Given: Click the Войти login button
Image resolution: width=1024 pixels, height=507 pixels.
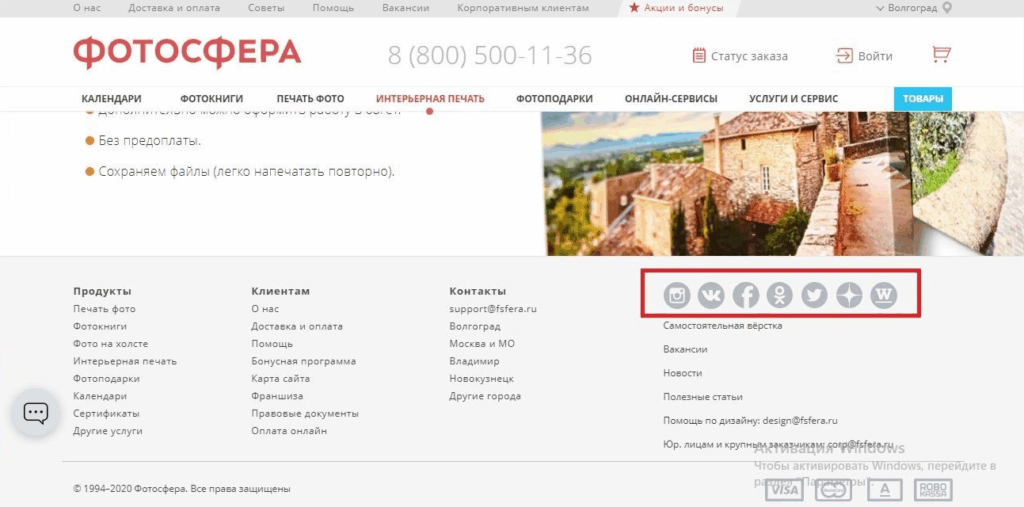Looking at the screenshot, I should tap(864, 56).
